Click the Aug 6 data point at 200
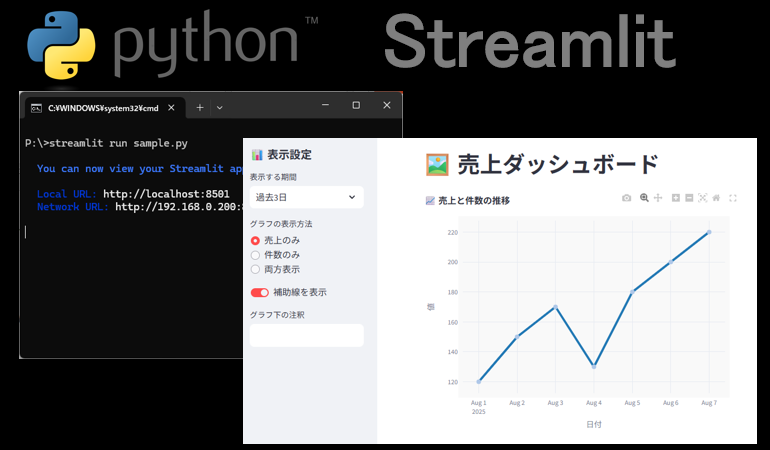The image size is (770, 450). point(671,262)
